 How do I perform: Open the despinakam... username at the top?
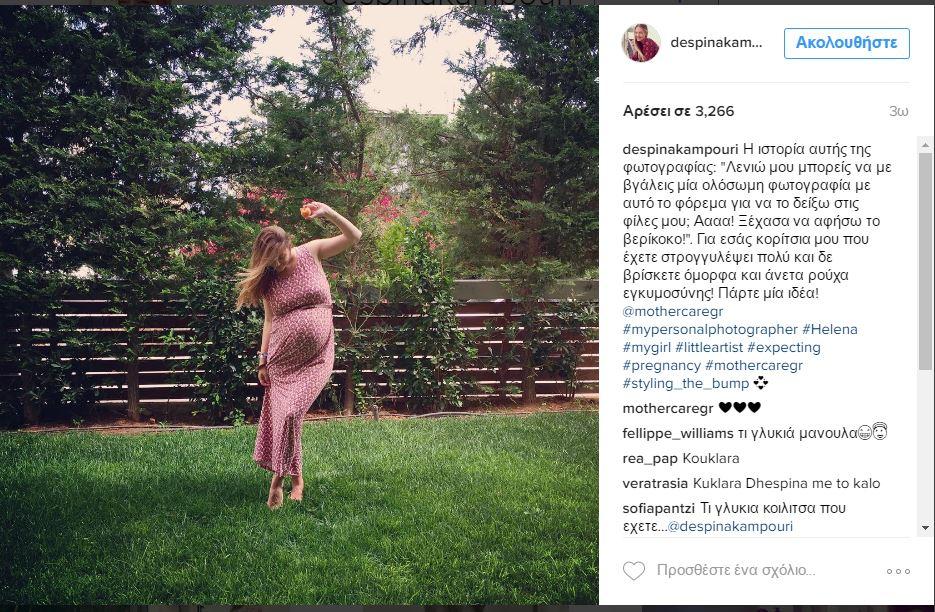[716, 43]
